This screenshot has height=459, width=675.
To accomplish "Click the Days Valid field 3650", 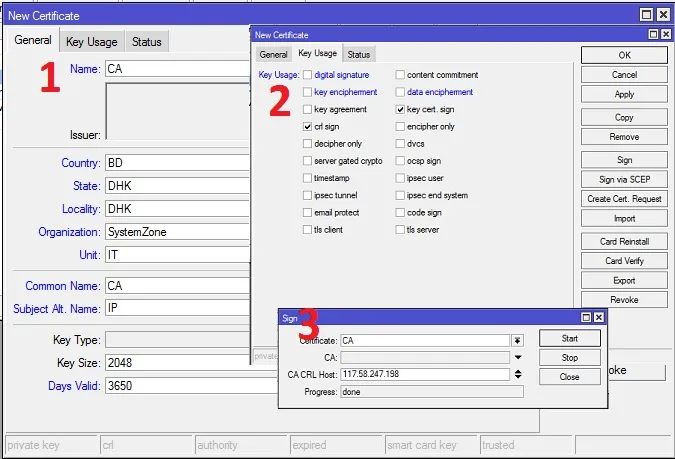I will click(192, 386).
